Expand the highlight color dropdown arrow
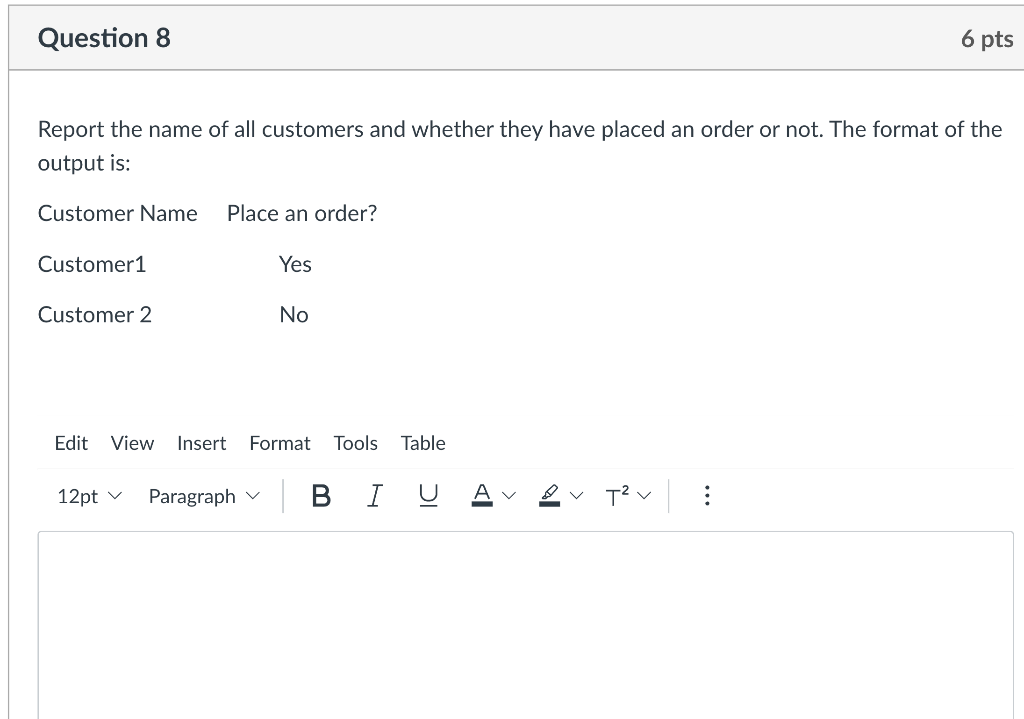Viewport: 1024px width, 719px height. tap(578, 496)
